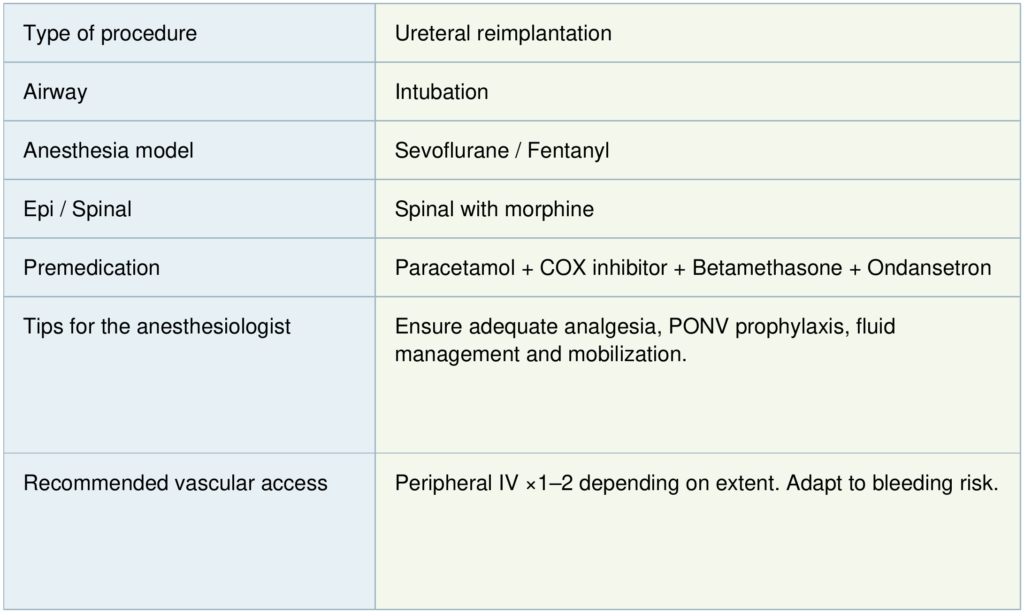Click the "Epi / Spinal" label cell
This screenshot has height=613, width=1024.
pos(78,209)
